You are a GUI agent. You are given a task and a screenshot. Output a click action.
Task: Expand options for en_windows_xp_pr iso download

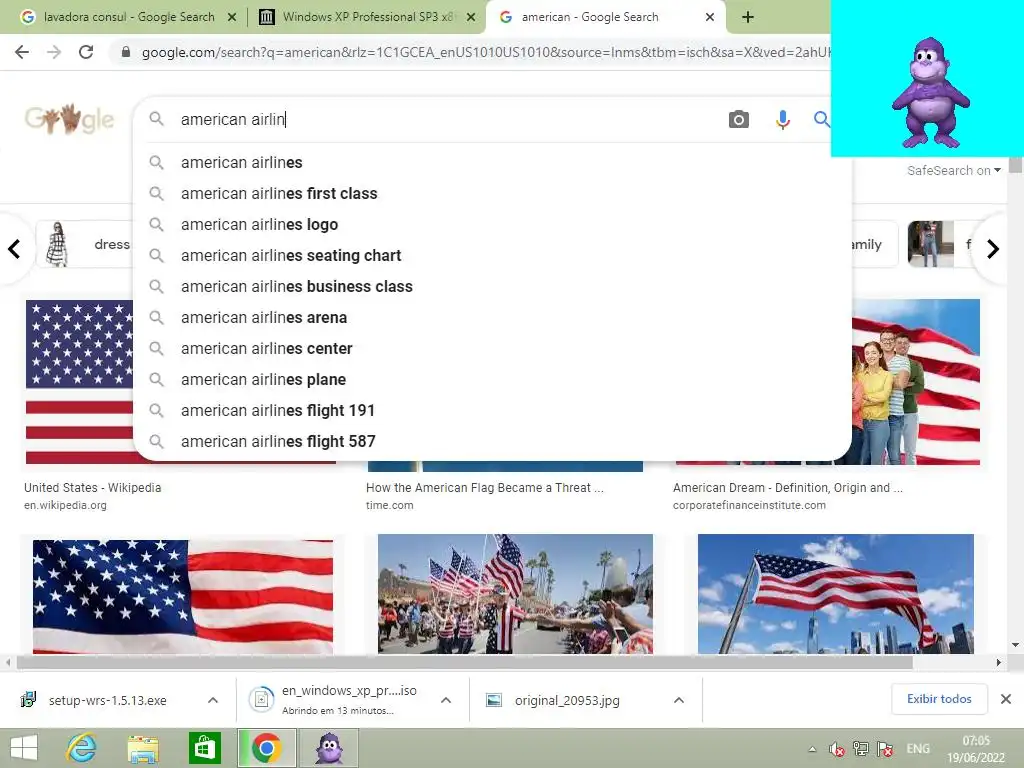point(446,700)
